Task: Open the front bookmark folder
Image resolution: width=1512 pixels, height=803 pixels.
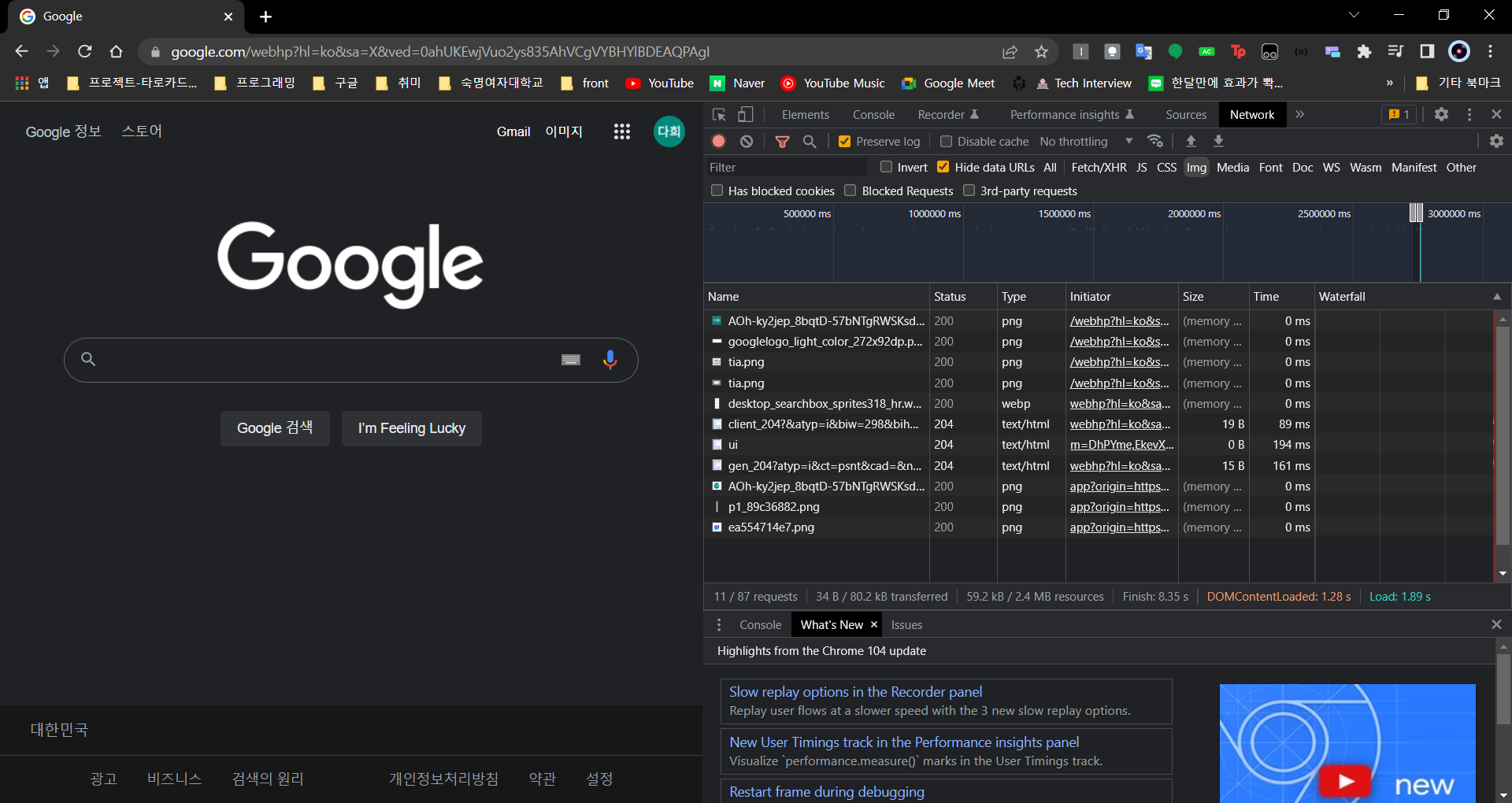Action: (584, 83)
